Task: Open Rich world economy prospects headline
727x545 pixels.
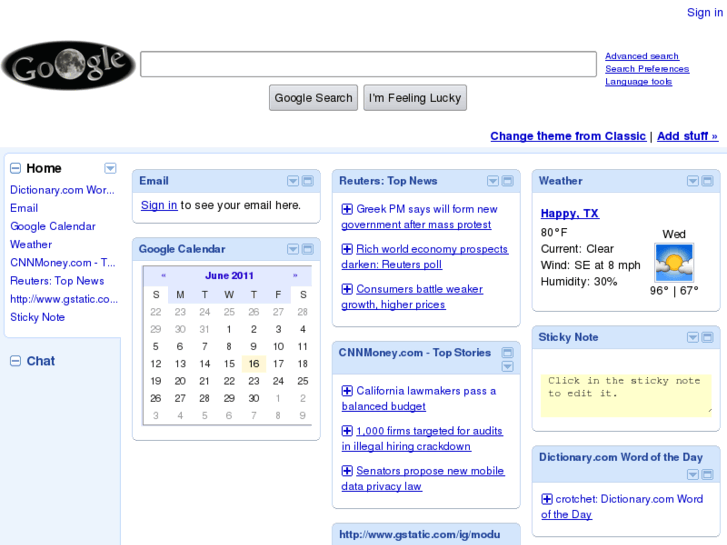Action: pos(425,256)
